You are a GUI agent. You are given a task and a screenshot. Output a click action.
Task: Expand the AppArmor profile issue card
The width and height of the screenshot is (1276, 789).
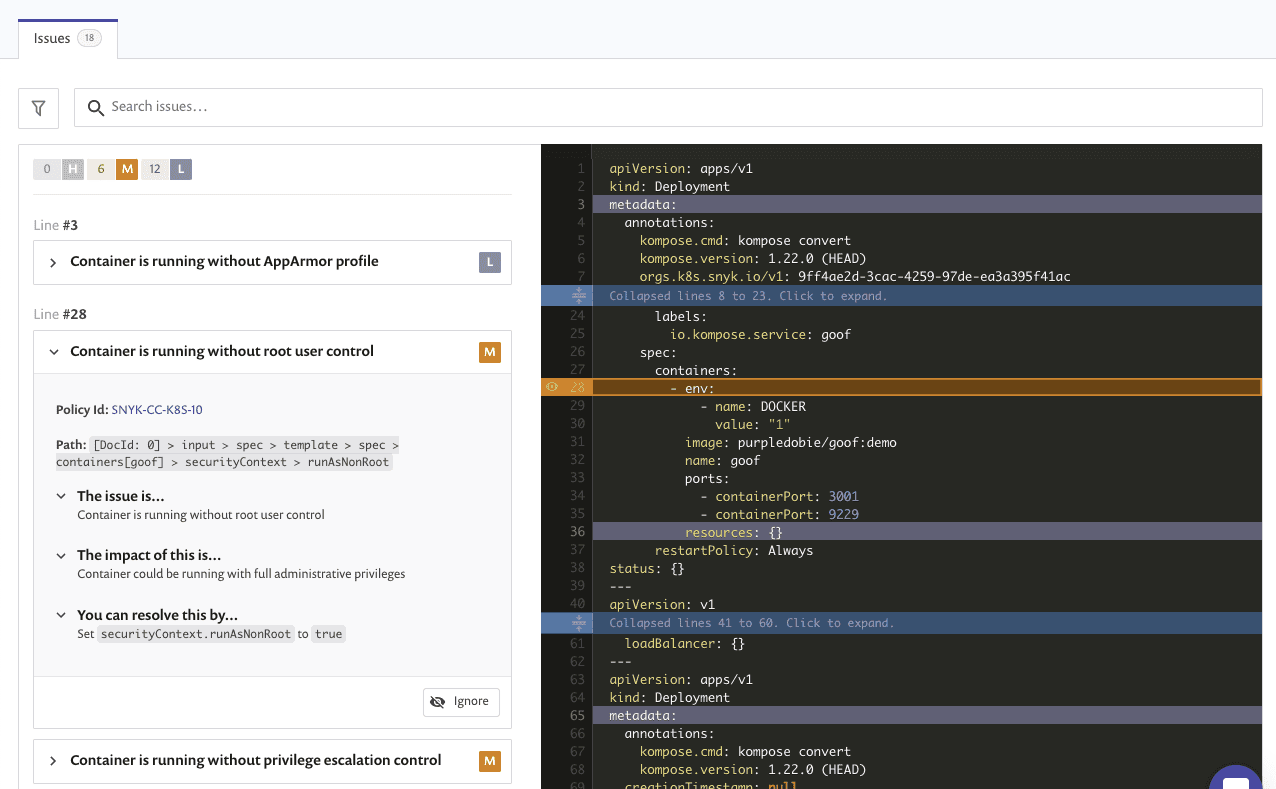(x=52, y=261)
